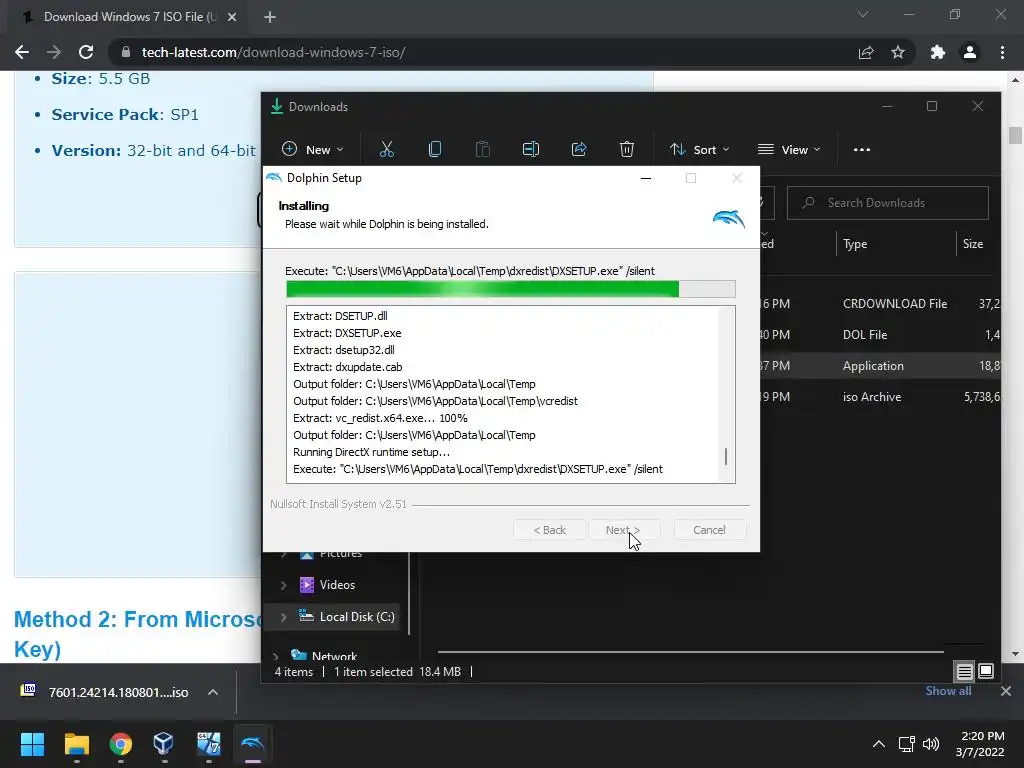Click the install log scrollbar thumb
Image resolution: width=1024 pixels, height=768 pixels.
click(x=726, y=456)
